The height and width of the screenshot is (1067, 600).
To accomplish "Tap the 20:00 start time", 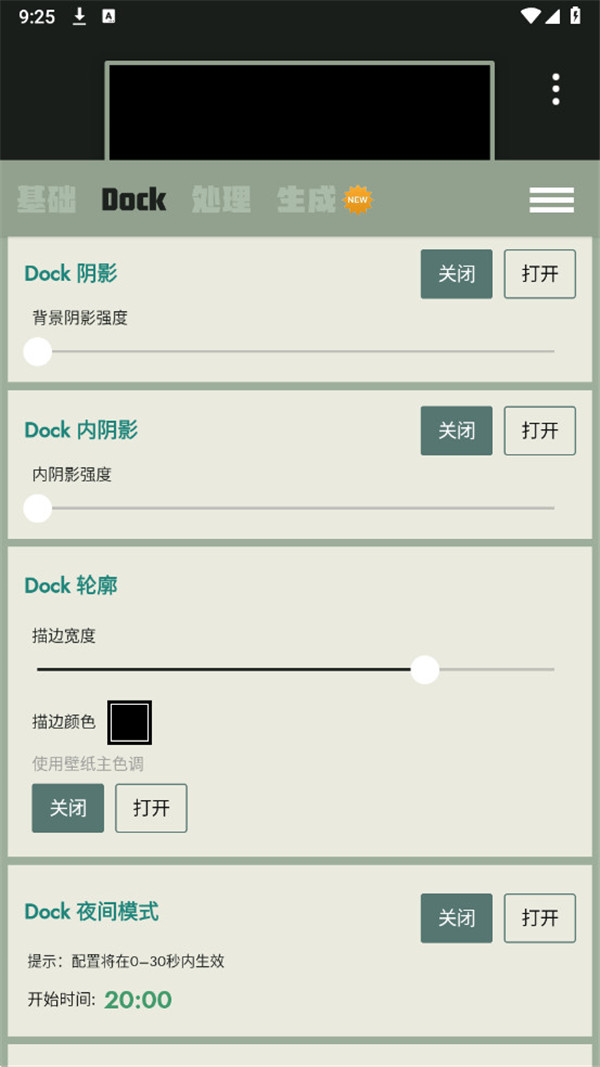I will [x=138, y=999].
